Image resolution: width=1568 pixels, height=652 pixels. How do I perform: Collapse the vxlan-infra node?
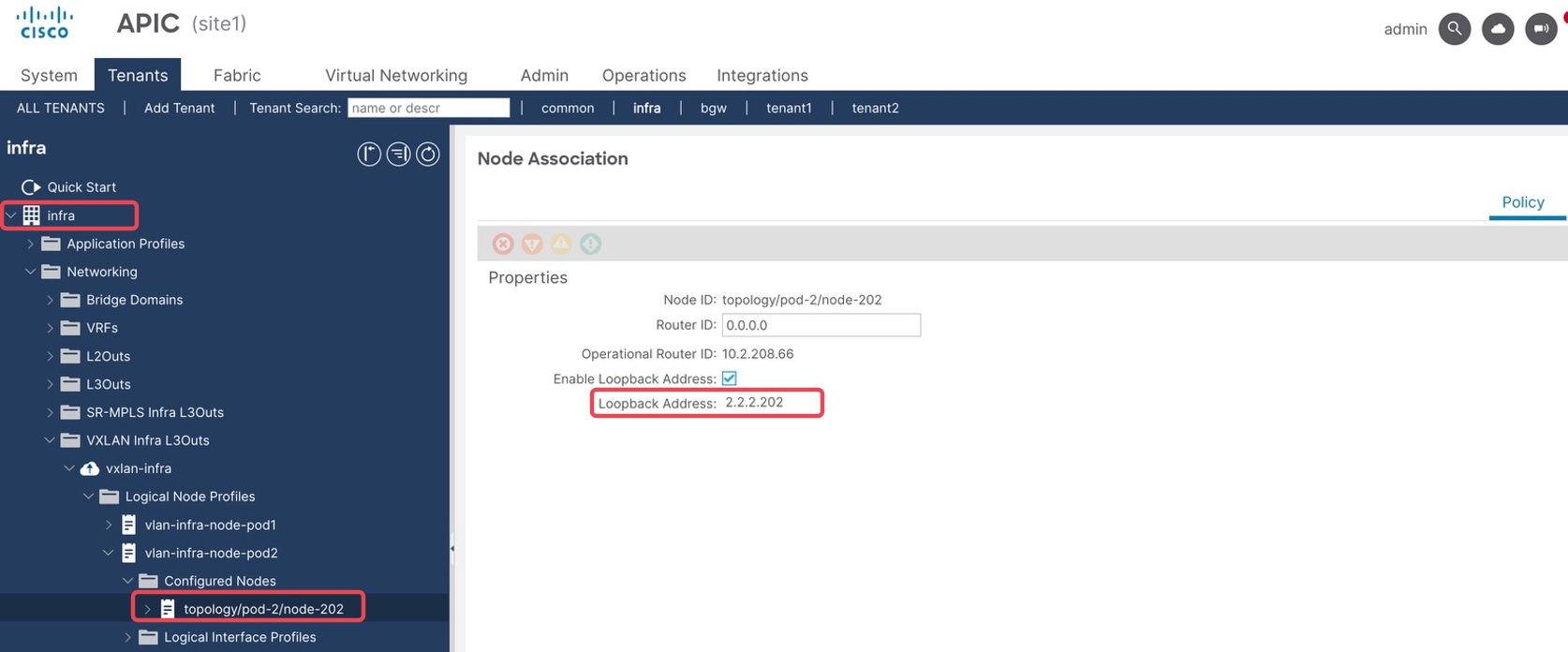(x=69, y=468)
